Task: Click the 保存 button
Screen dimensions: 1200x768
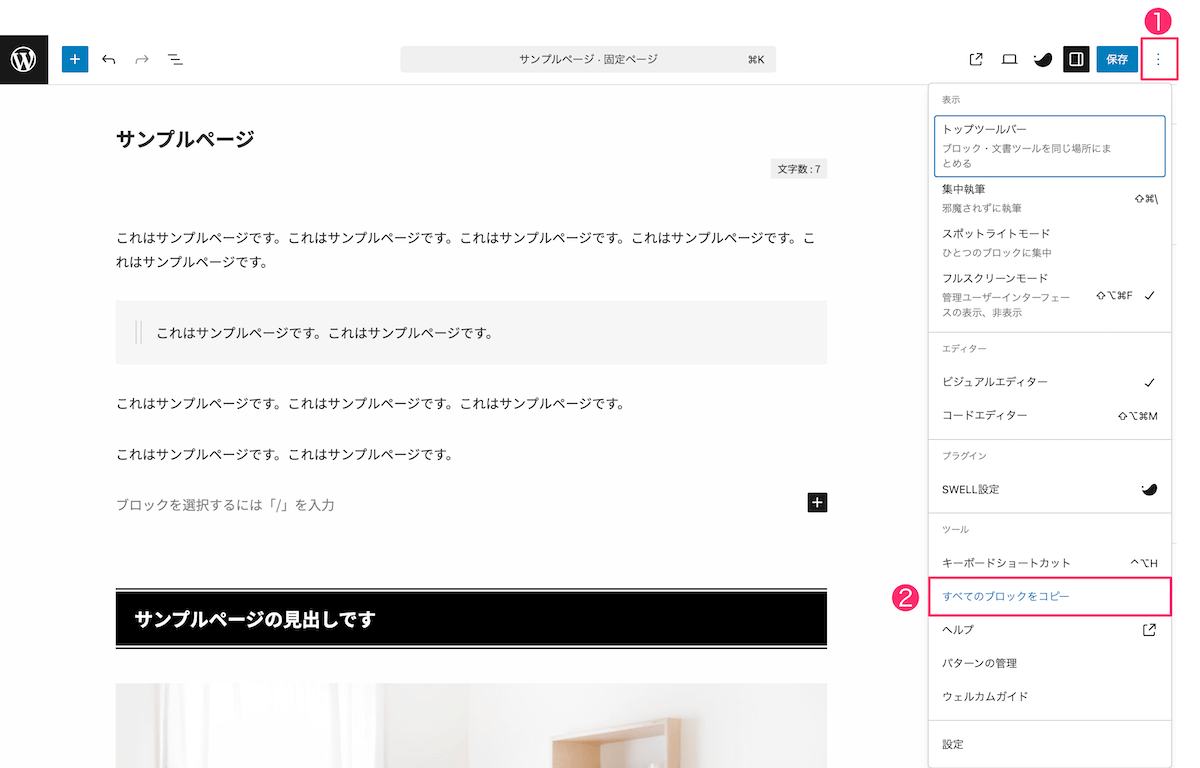Action: [x=1116, y=59]
